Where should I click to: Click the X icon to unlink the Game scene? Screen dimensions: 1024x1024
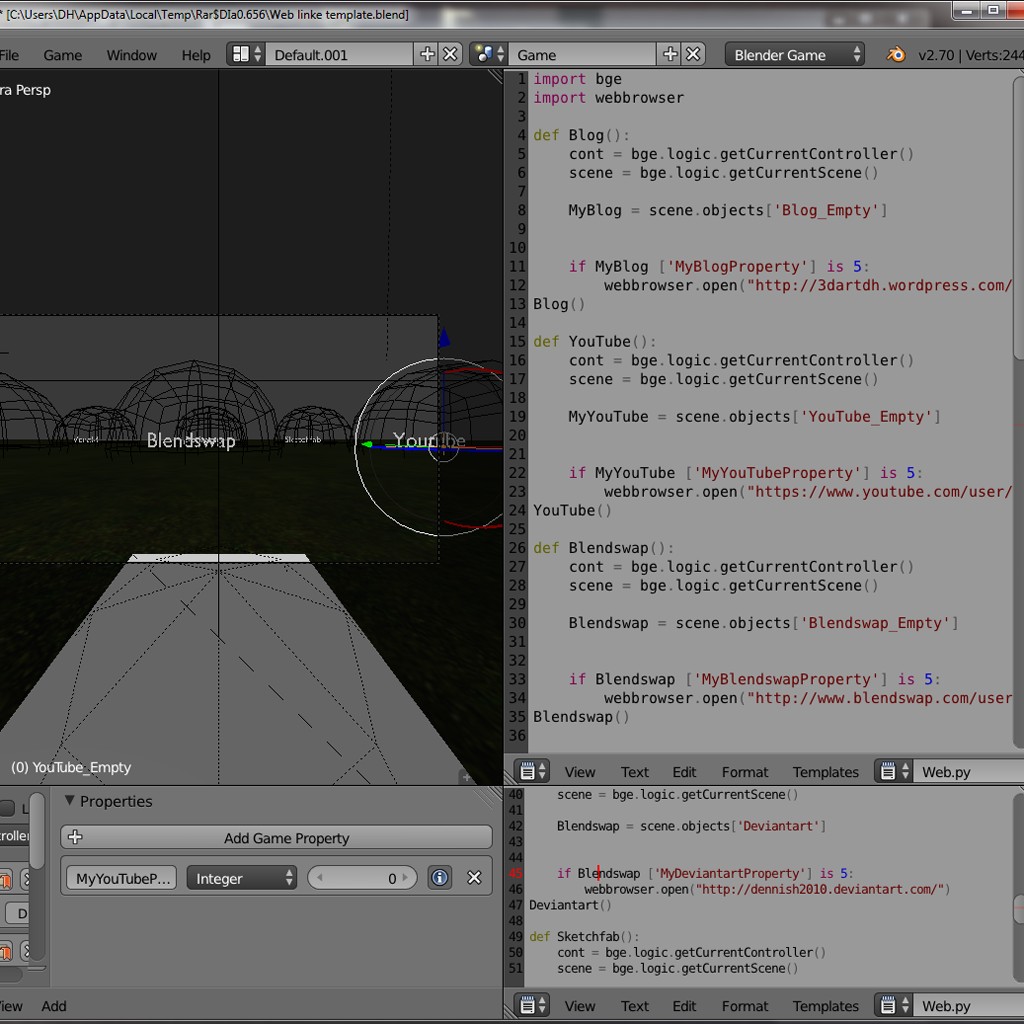tap(693, 54)
